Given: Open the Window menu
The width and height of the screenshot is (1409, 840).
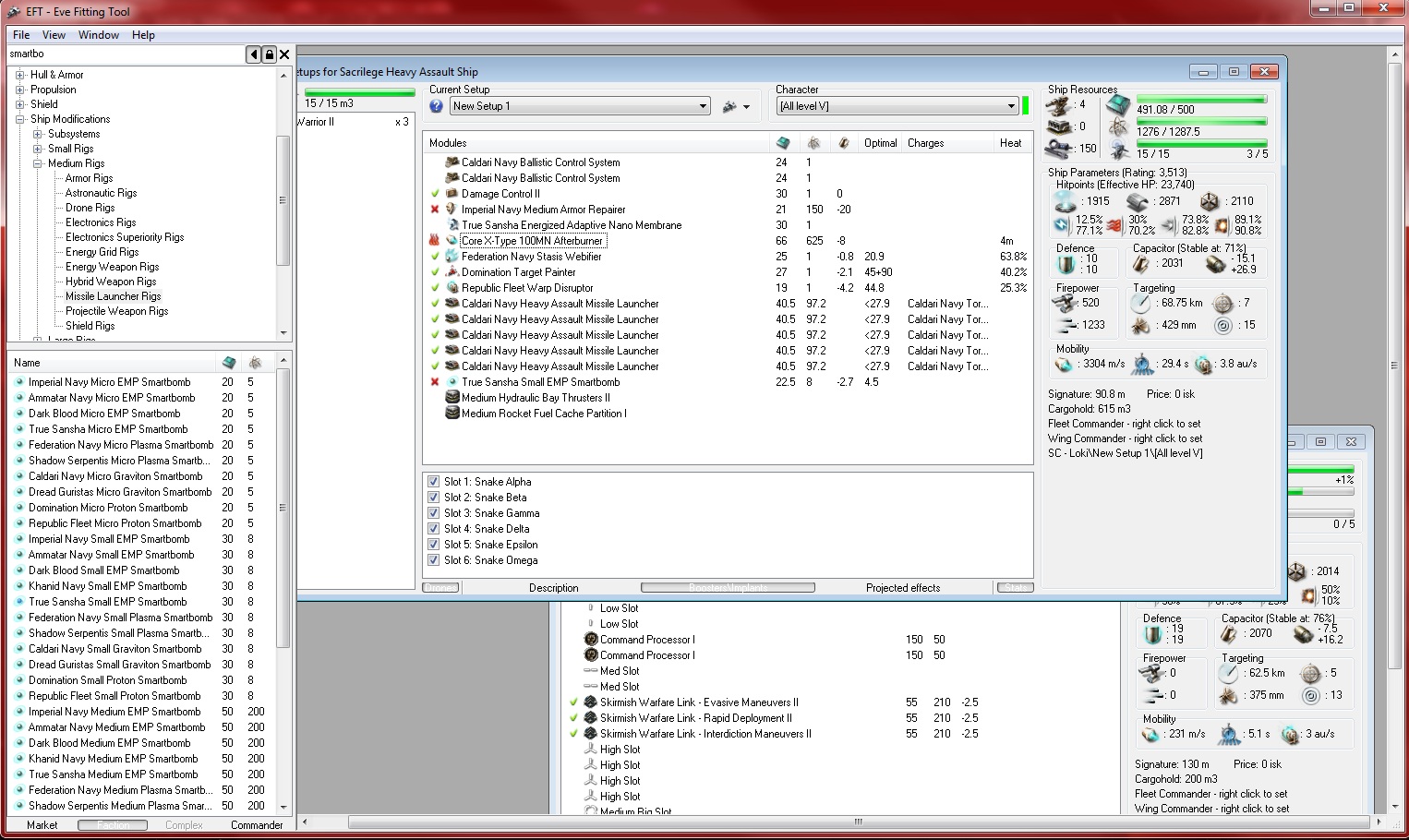Looking at the screenshot, I should 98,35.
